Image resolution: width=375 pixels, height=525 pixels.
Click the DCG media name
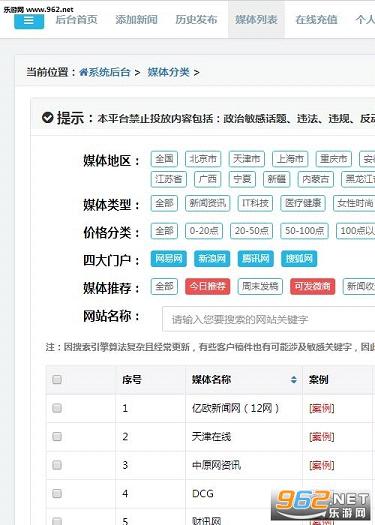coord(203,494)
